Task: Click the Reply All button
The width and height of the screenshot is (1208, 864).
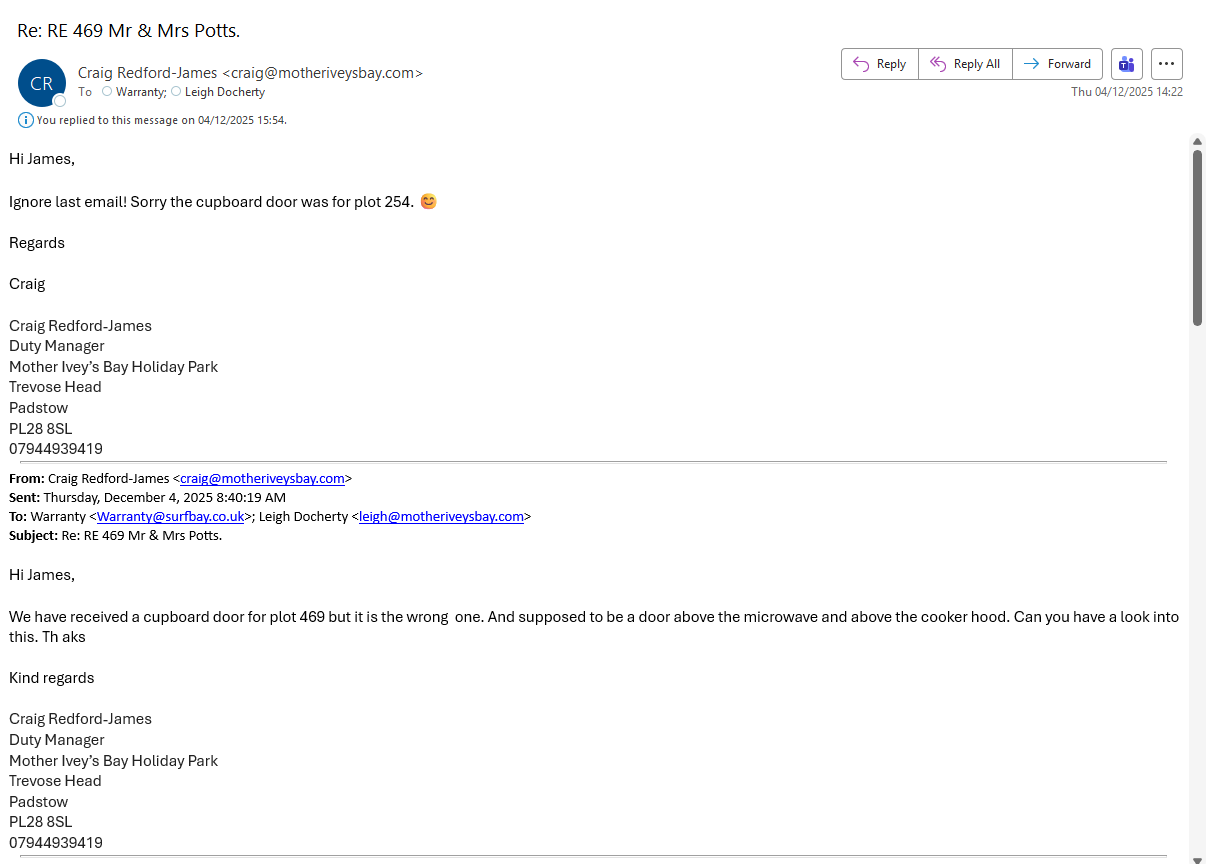Action: tap(965, 64)
